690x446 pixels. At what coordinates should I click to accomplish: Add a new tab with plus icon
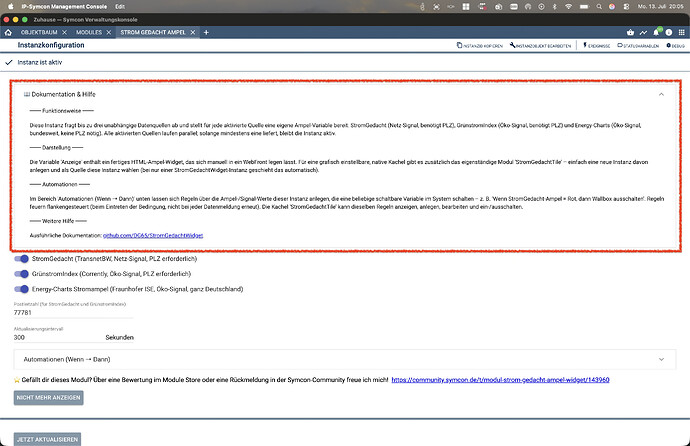tap(206, 33)
